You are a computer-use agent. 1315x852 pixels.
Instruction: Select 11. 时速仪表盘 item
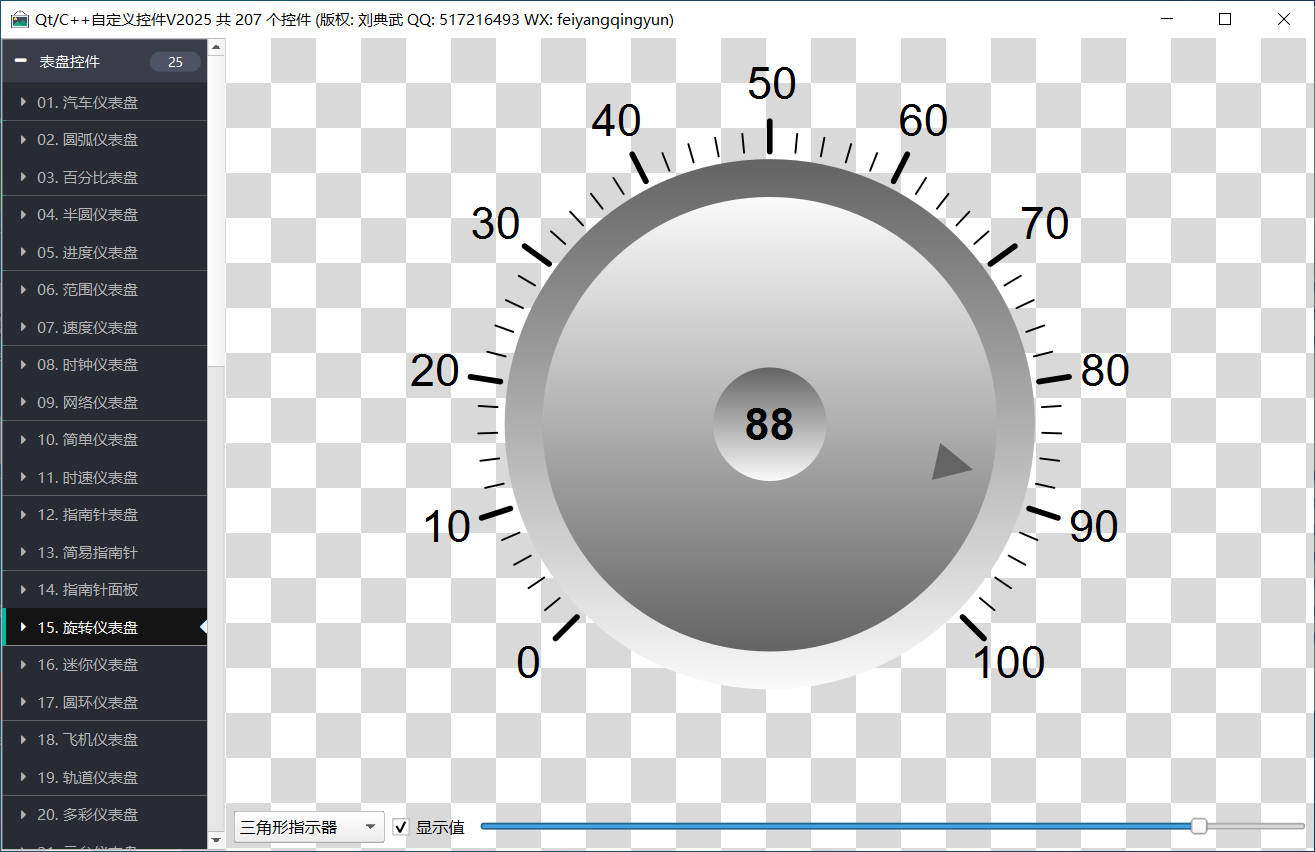click(x=104, y=477)
